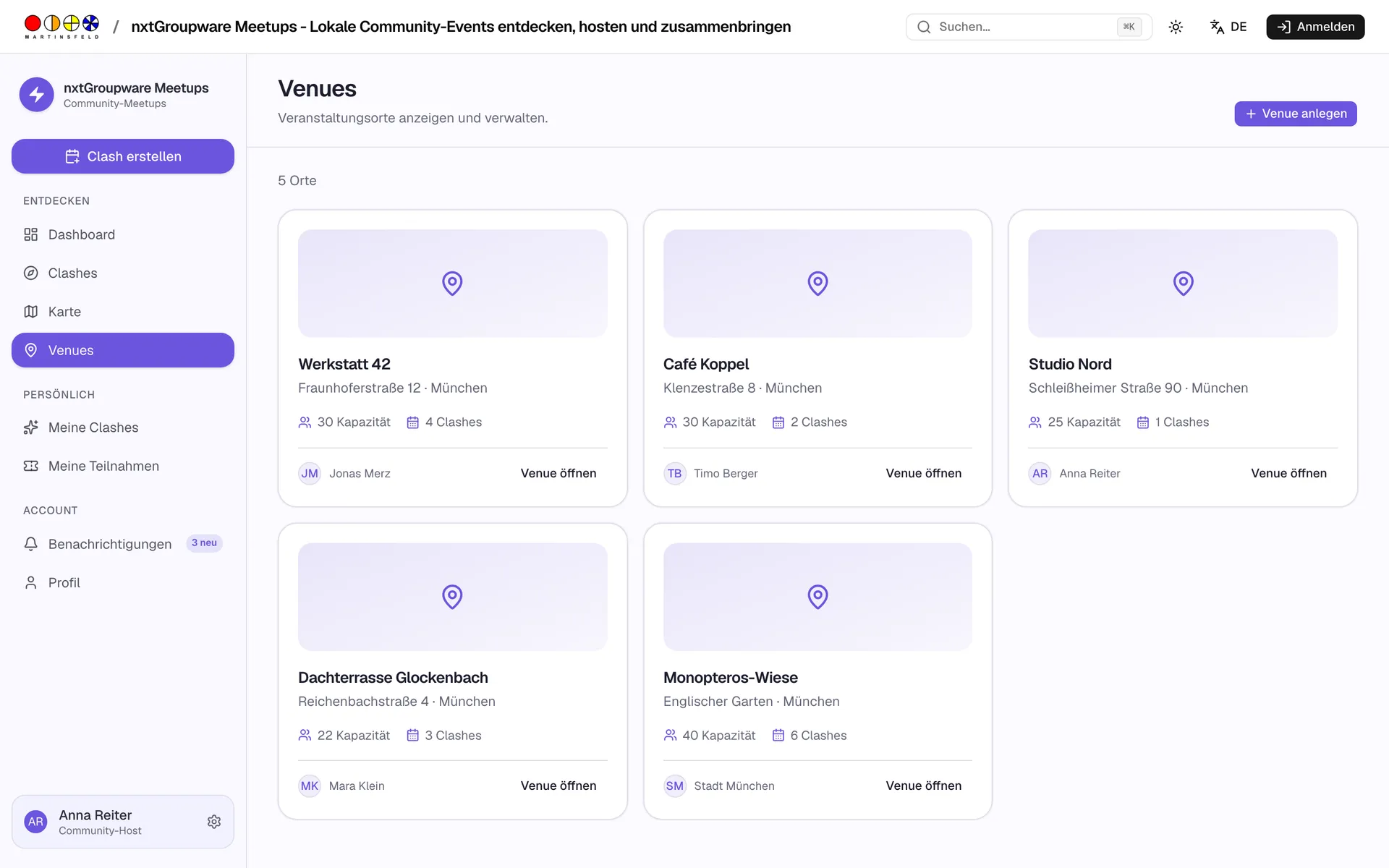
Task: Click Schleißheimer Straße 90 · München address
Action: pyautogui.click(x=1138, y=388)
